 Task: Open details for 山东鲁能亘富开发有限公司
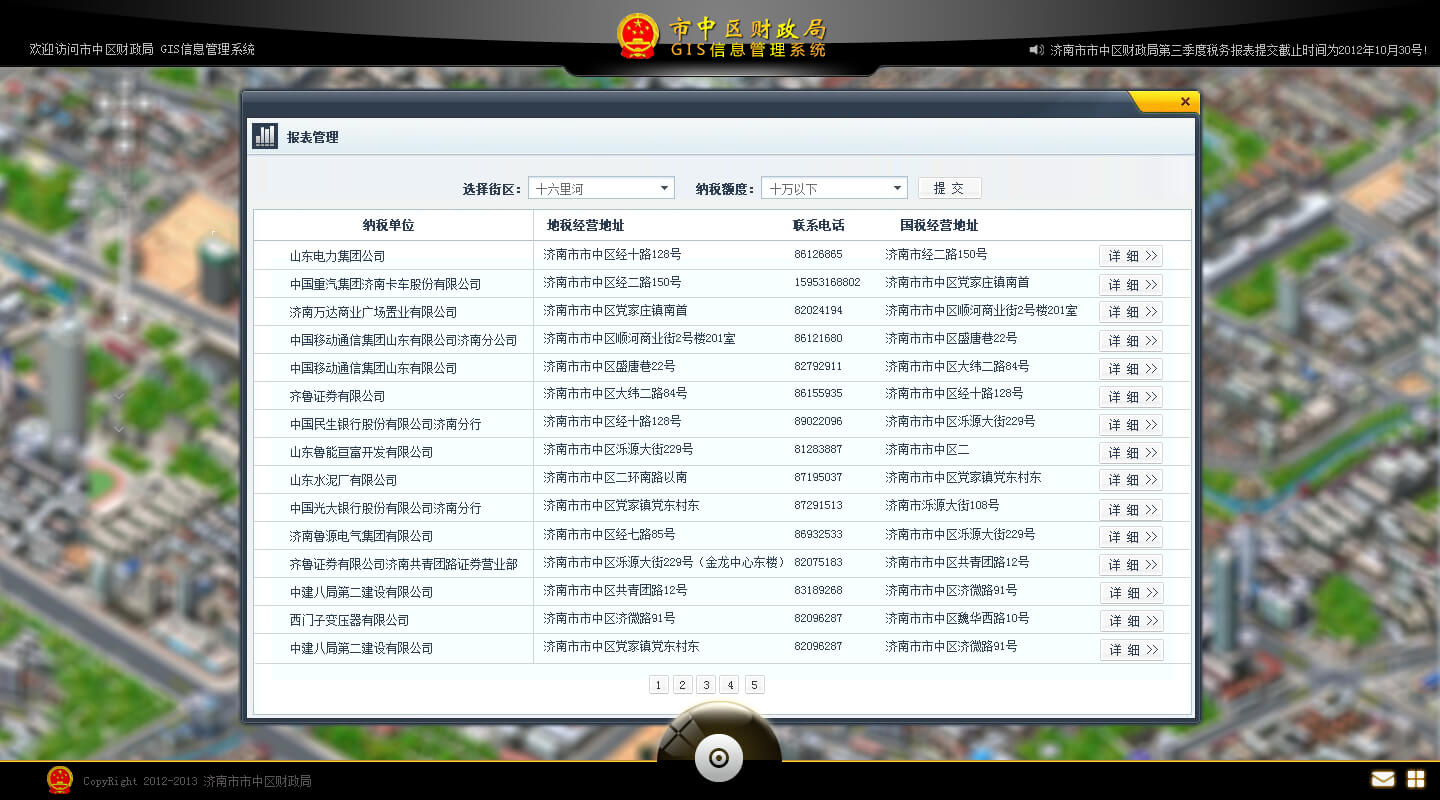[x=1131, y=453]
